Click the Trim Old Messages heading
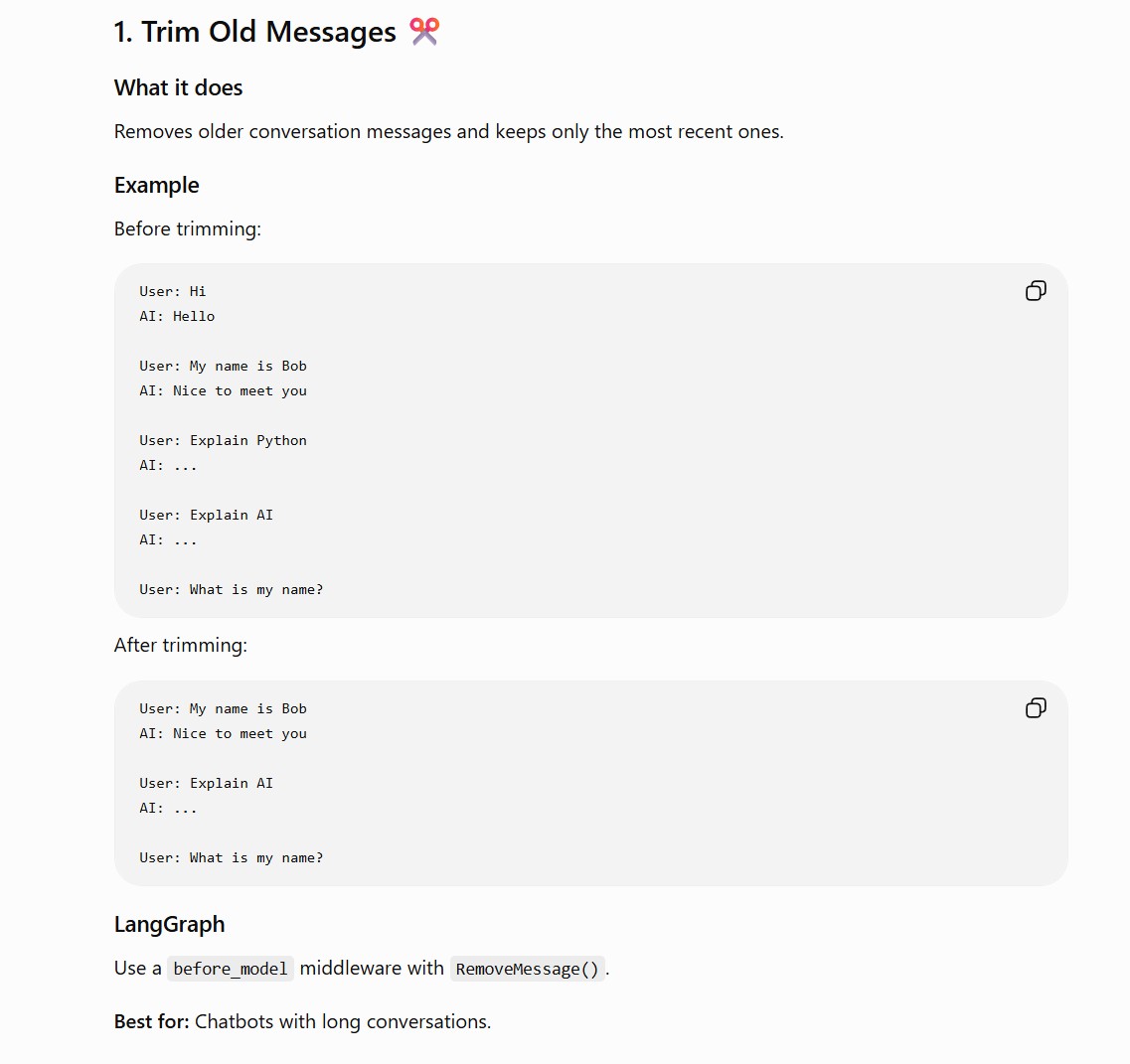Screen dimensions: 1130x1064 255,33
